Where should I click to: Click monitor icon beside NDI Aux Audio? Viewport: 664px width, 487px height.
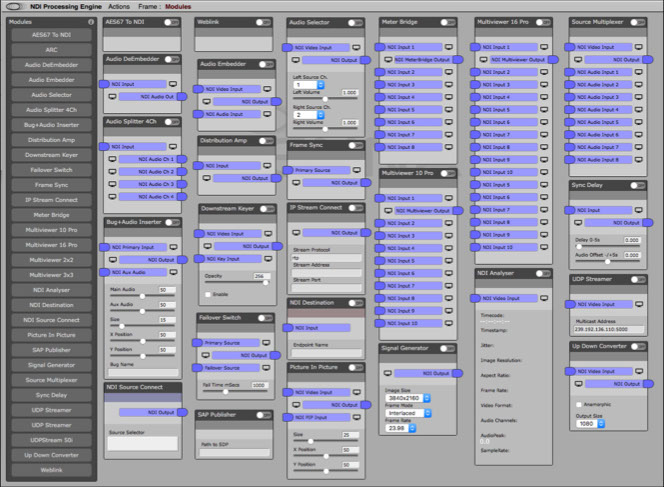tap(173, 272)
